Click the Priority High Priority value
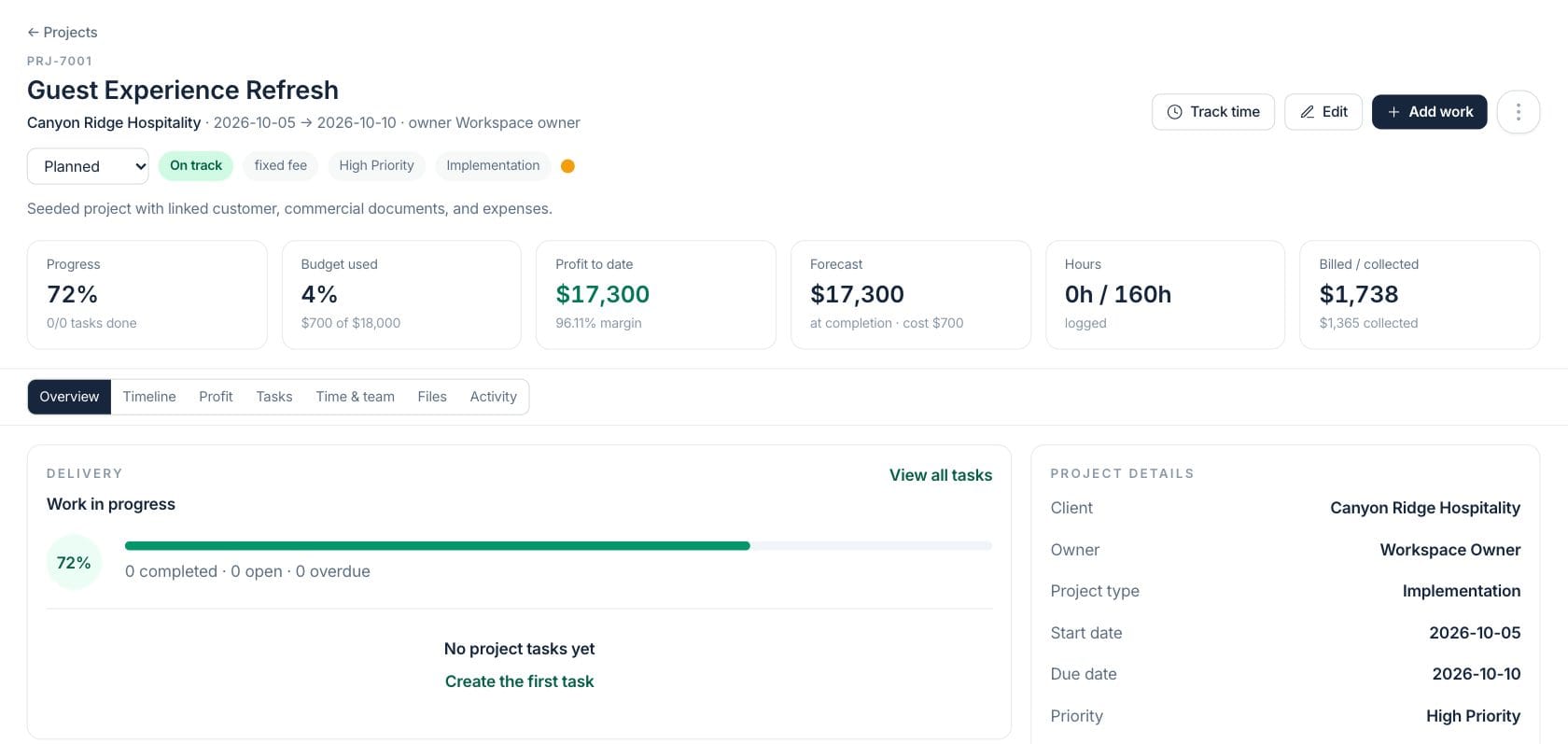Screen dimensions: 1568x744 point(1473,716)
